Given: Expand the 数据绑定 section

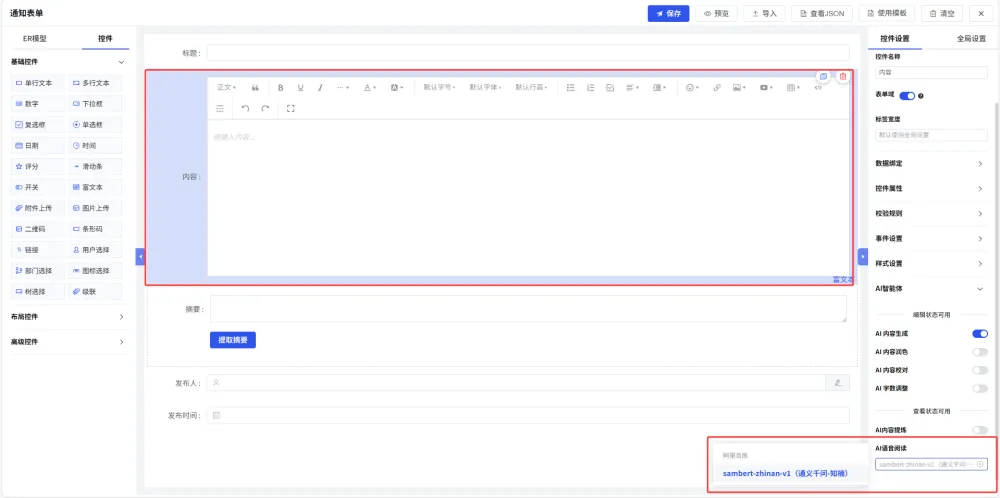Looking at the screenshot, I should click(930, 164).
